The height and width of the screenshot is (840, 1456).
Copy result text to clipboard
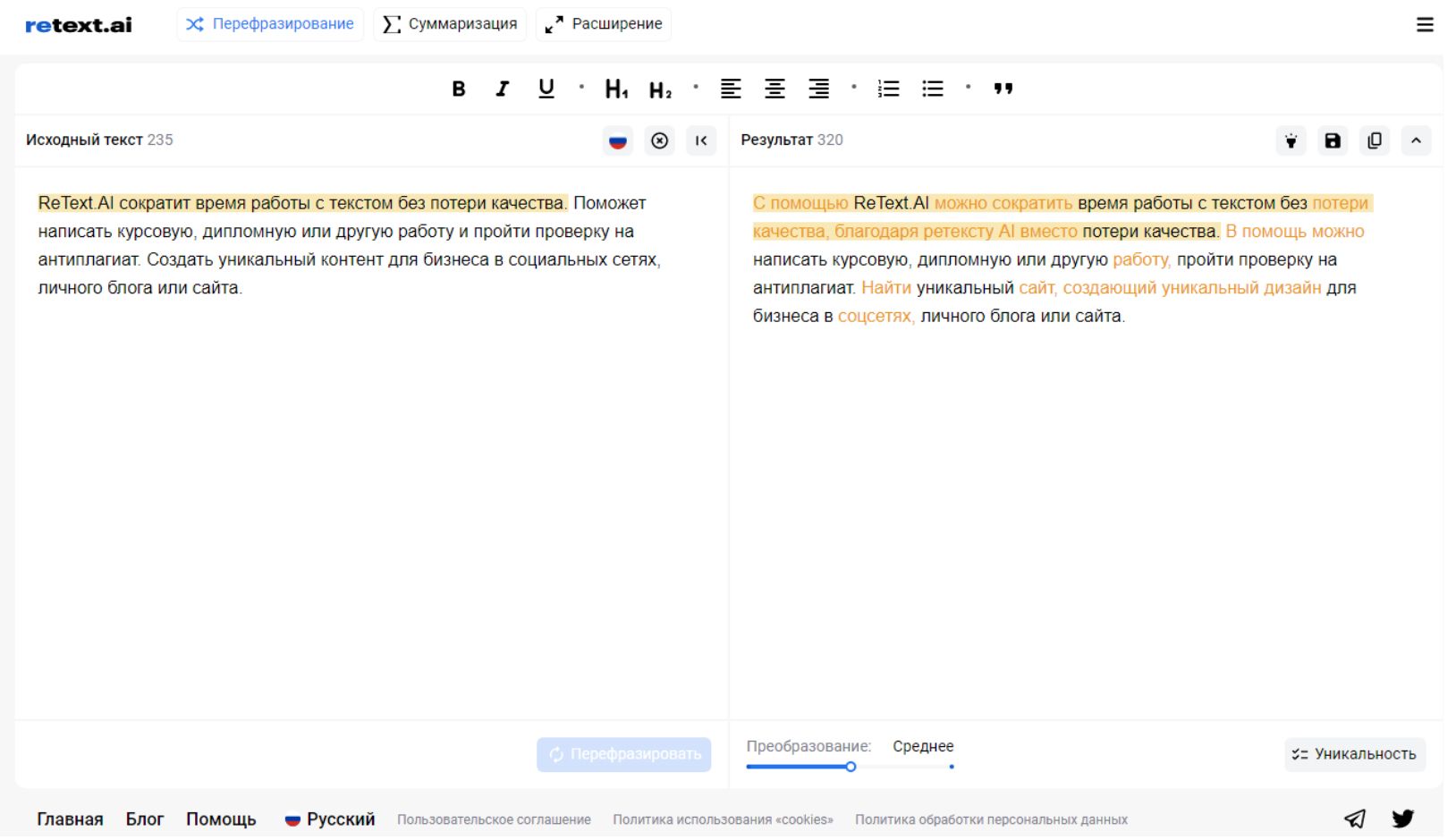[x=1375, y=140]
